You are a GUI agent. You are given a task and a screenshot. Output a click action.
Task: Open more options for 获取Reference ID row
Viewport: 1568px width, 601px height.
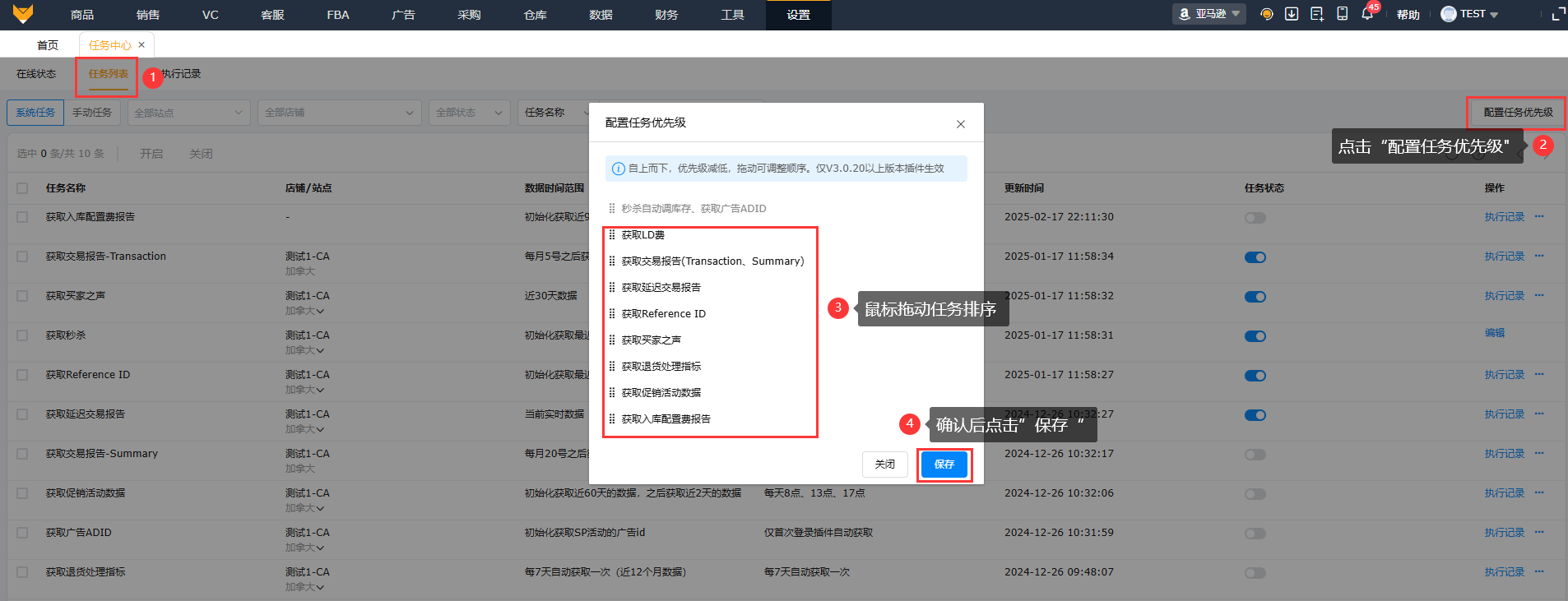point(1539,374)
